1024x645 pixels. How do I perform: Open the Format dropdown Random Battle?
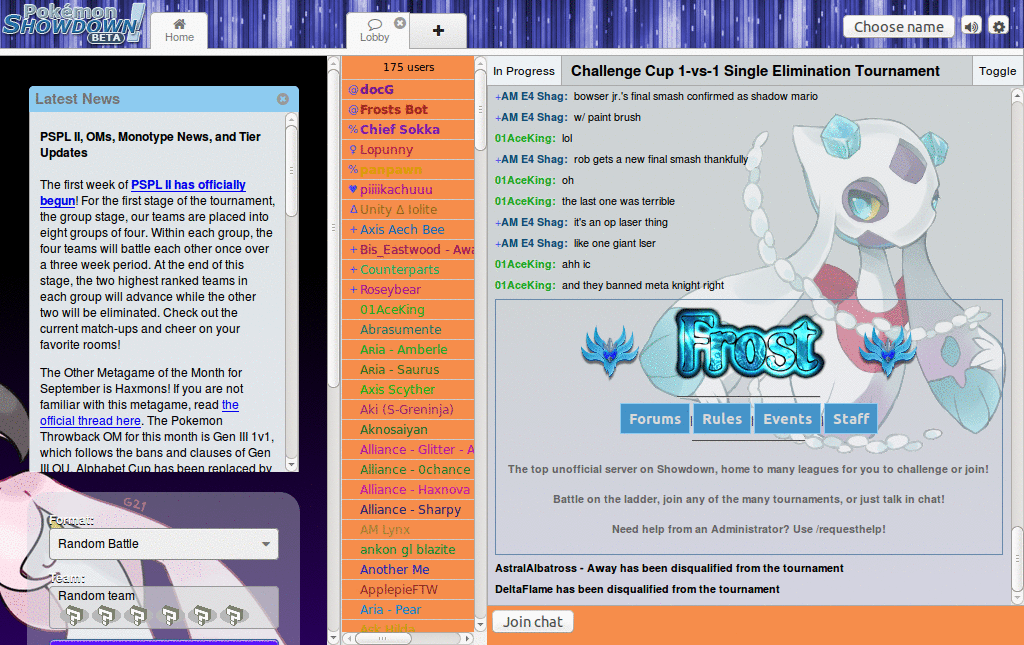click(x=164, y=544)
